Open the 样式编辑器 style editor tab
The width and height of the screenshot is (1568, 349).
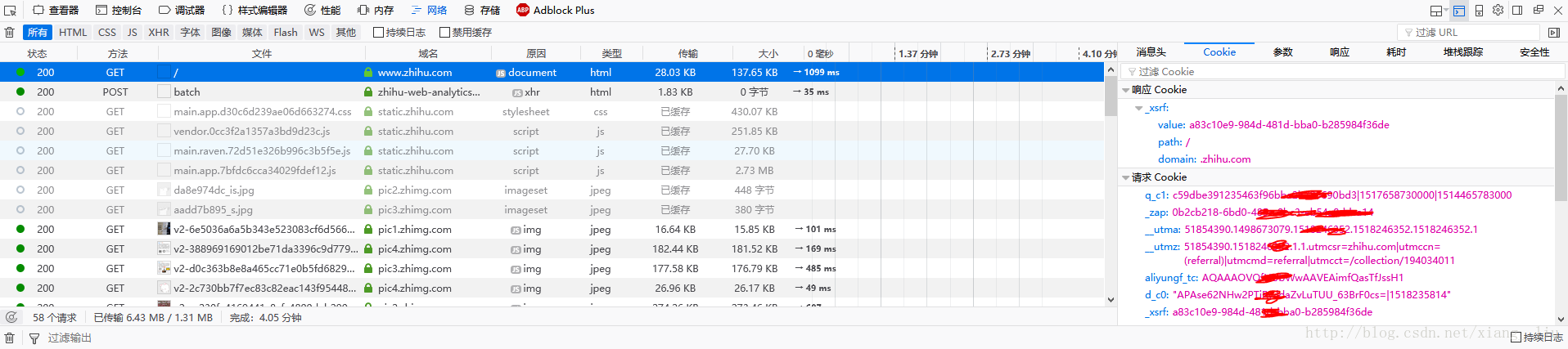[x=255, y=11]
